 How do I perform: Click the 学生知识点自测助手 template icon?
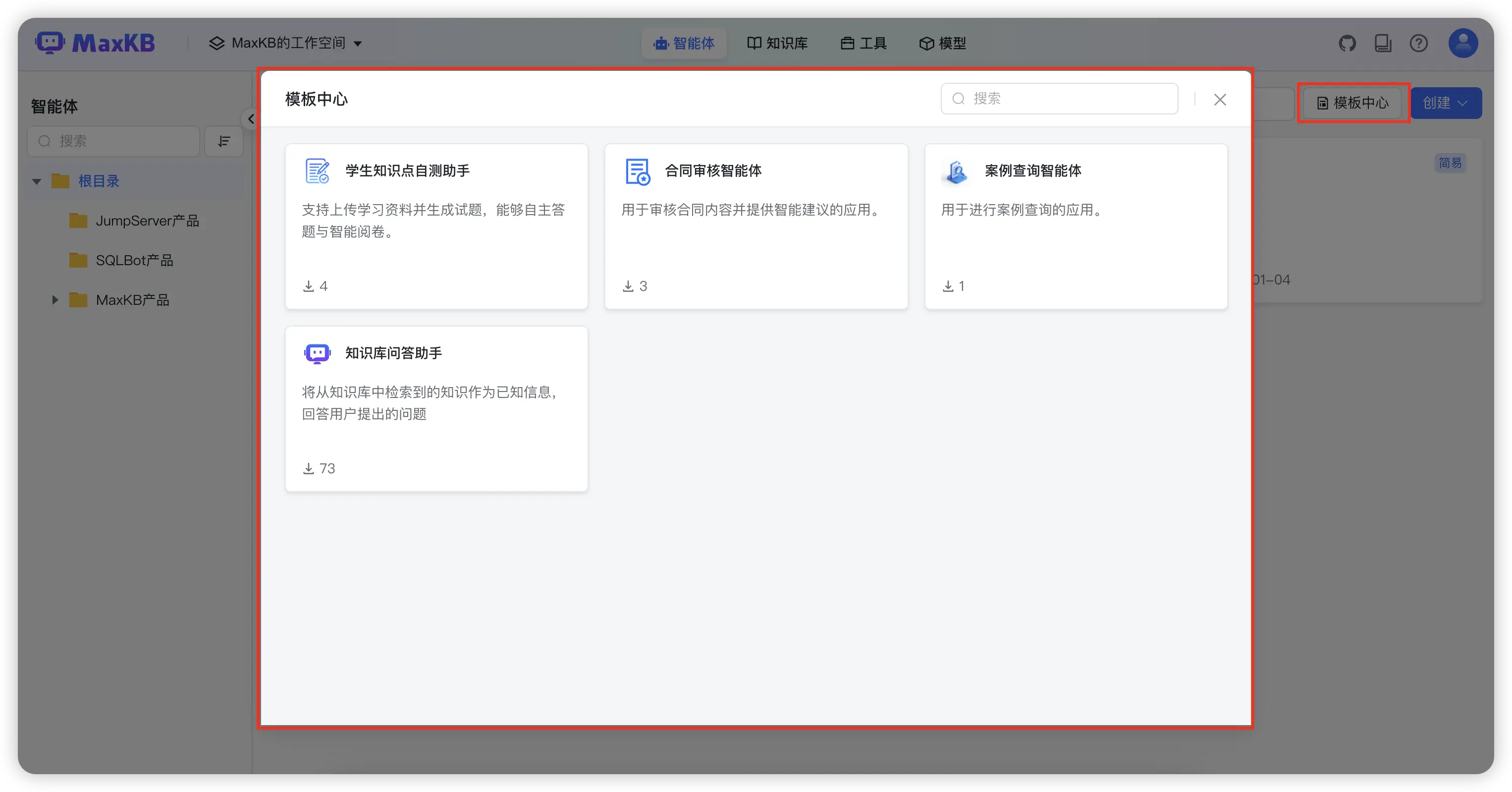[x=317, y=171]
